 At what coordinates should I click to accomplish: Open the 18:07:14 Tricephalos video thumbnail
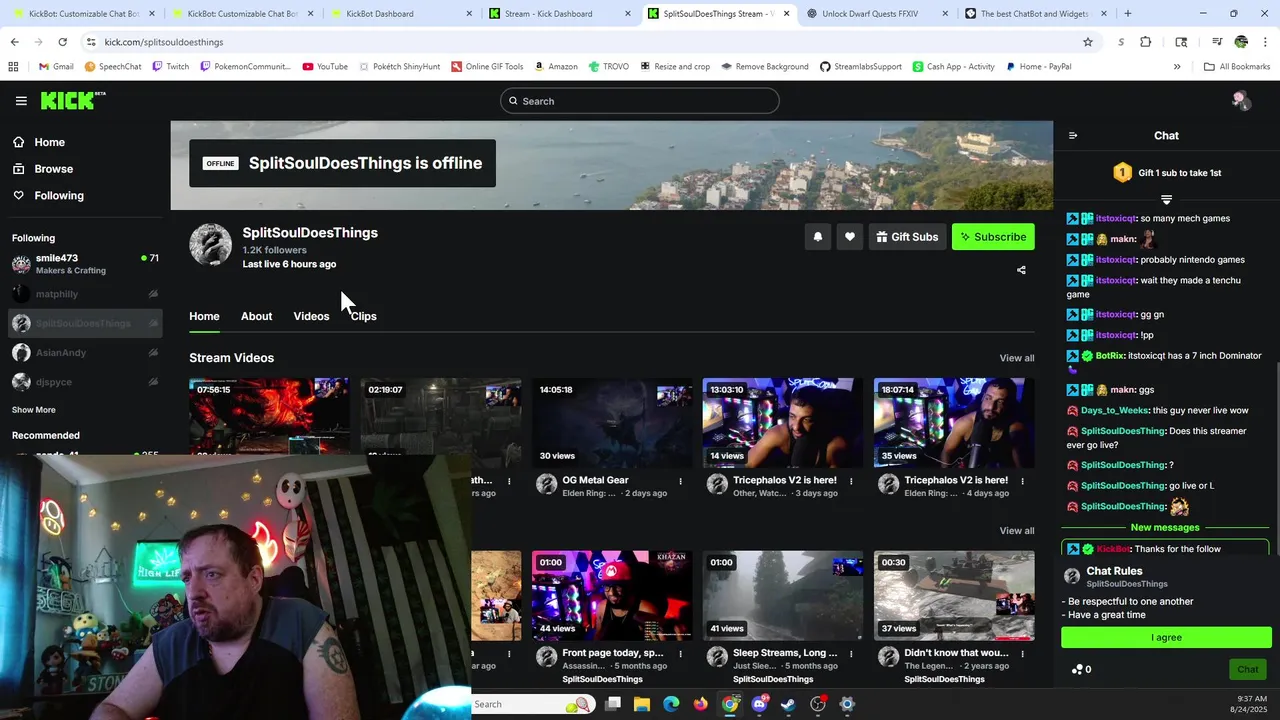point(954,423)
